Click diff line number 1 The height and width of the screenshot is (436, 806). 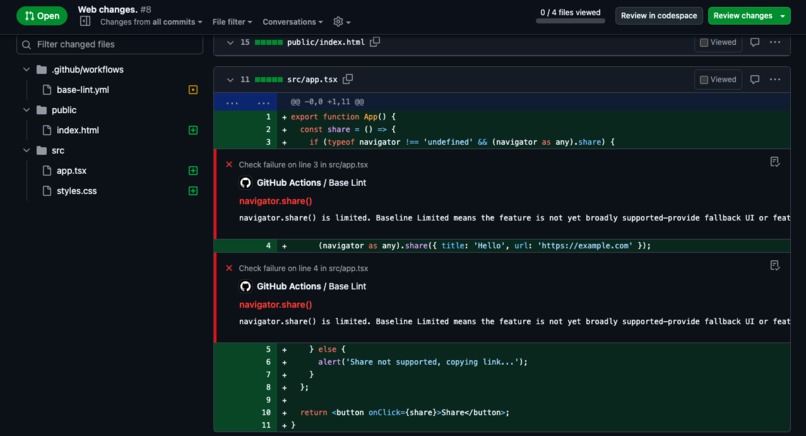tap(268, 117)
